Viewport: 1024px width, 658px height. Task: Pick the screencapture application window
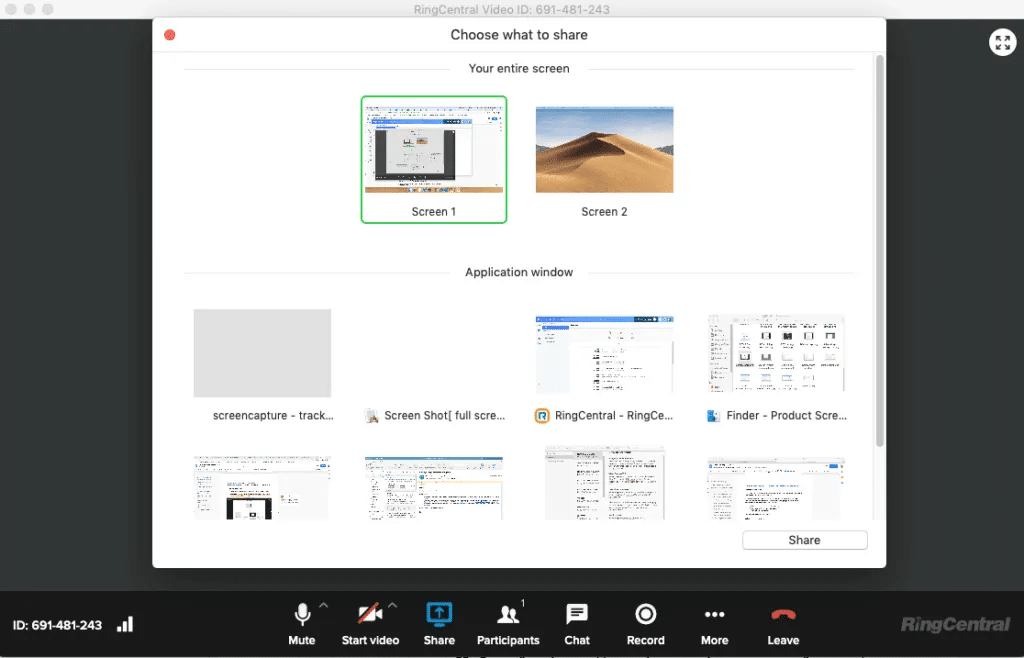(x=262, y=355)
